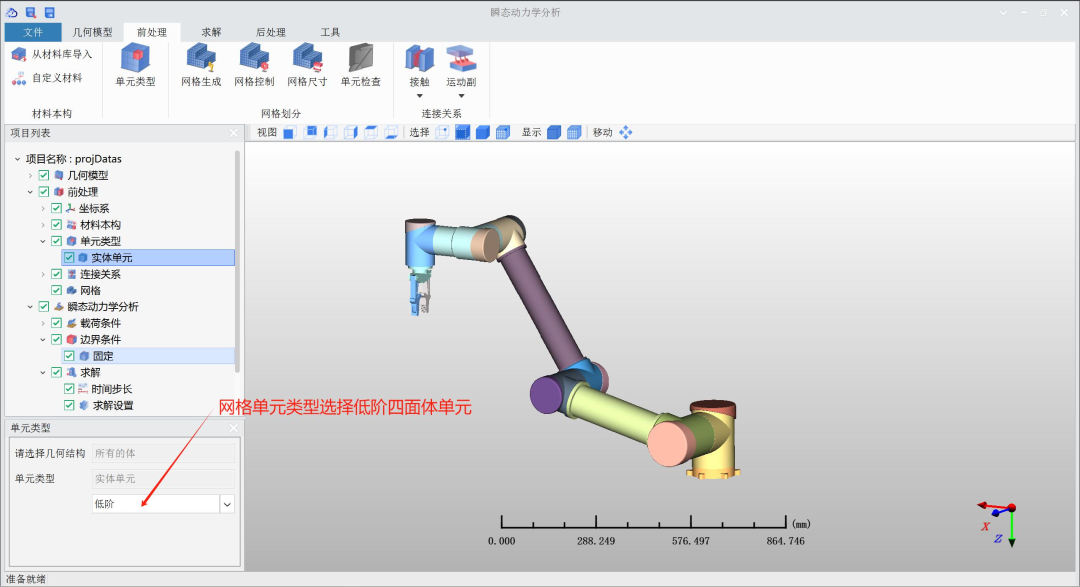Open 网格尺寸 mesh size tool
The height and width of the screenshot is (587, 1080).
coord(307,65)
